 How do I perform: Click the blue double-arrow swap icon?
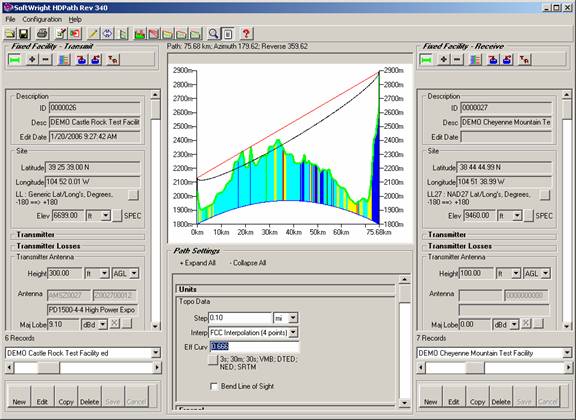click(x=107, y=34)
